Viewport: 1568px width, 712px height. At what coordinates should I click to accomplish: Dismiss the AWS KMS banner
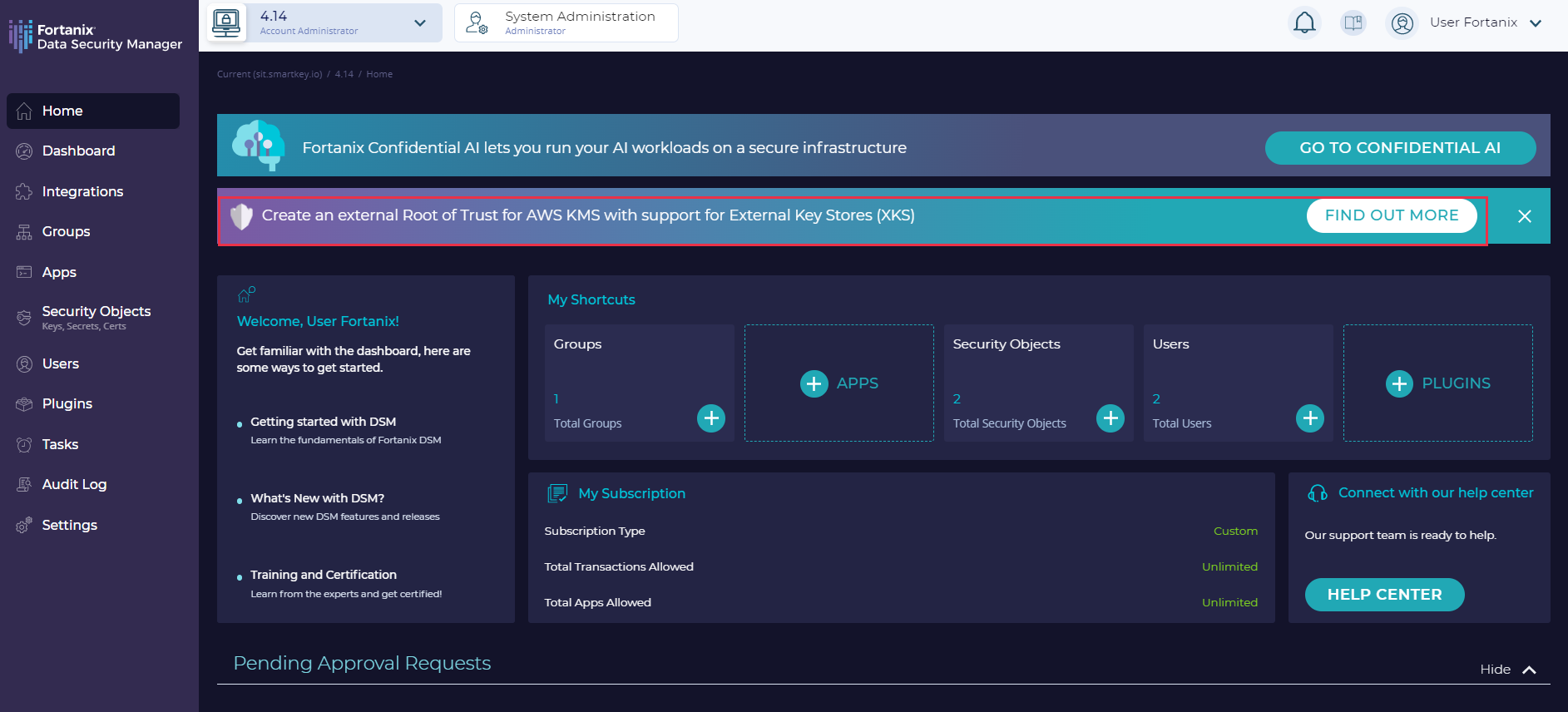1524,216
